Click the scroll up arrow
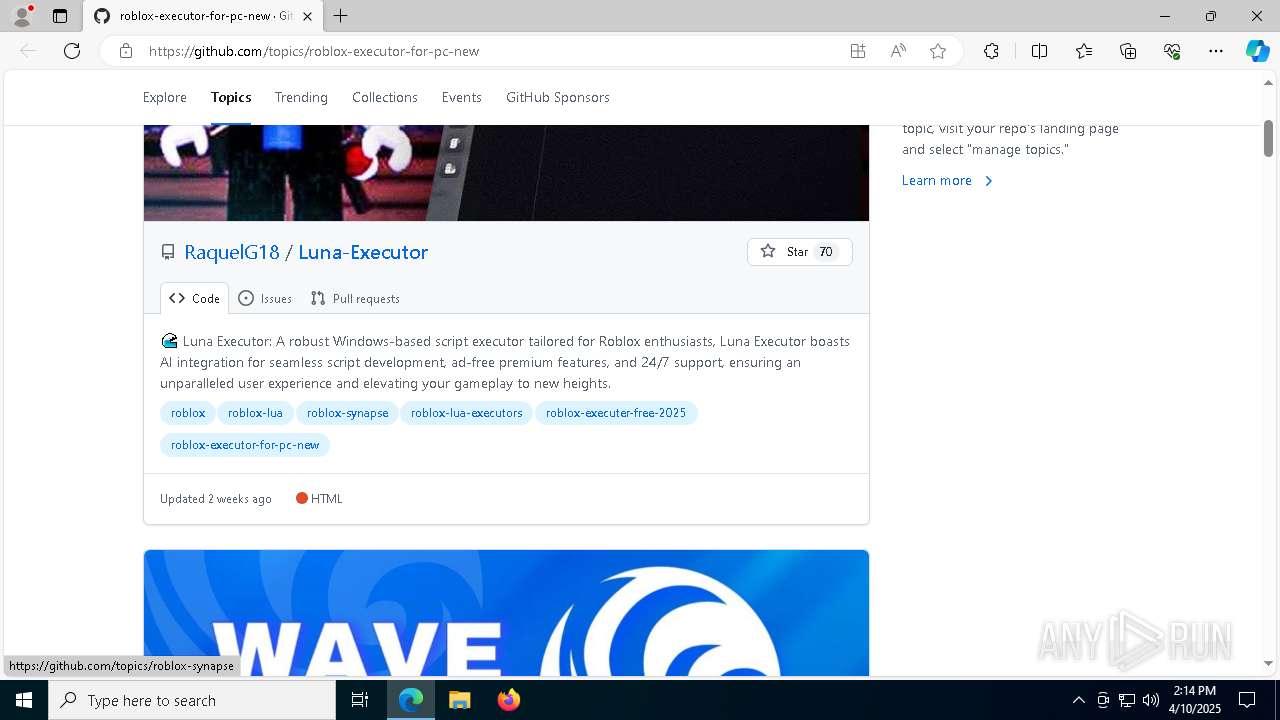 point(1268,84)
